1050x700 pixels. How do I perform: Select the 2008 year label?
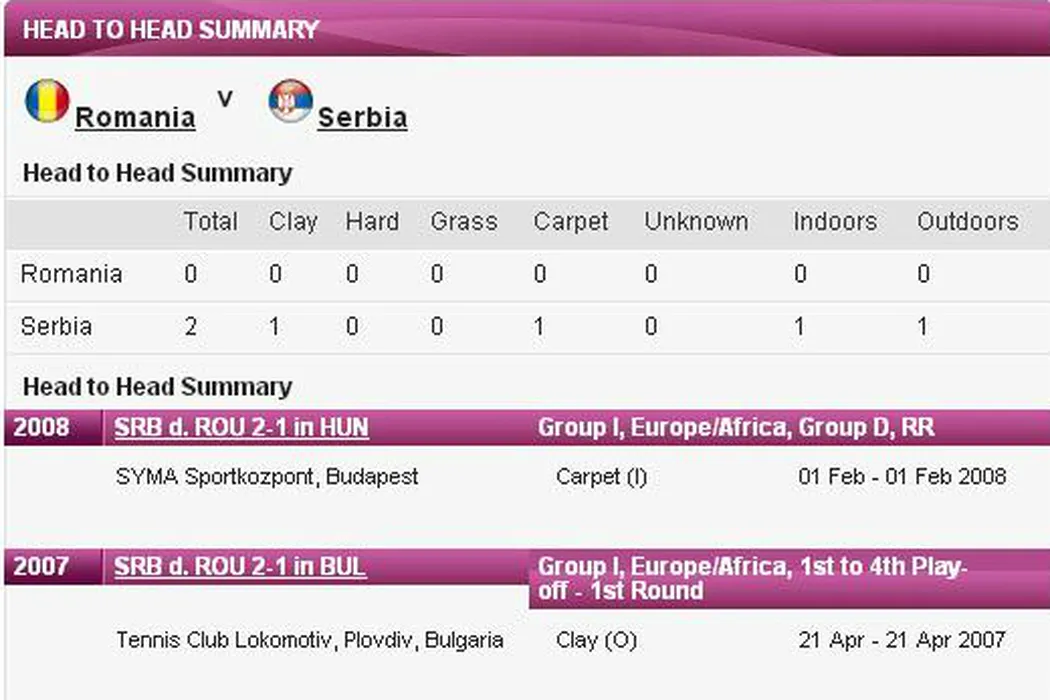coord(42,428)
